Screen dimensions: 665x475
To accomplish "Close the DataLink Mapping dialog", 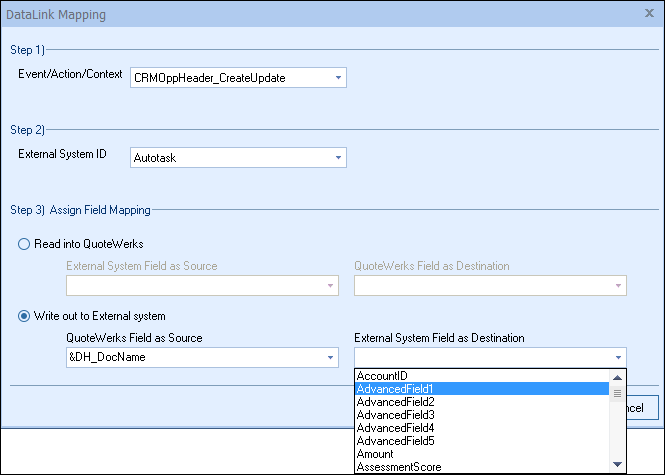I will [649, 15].
